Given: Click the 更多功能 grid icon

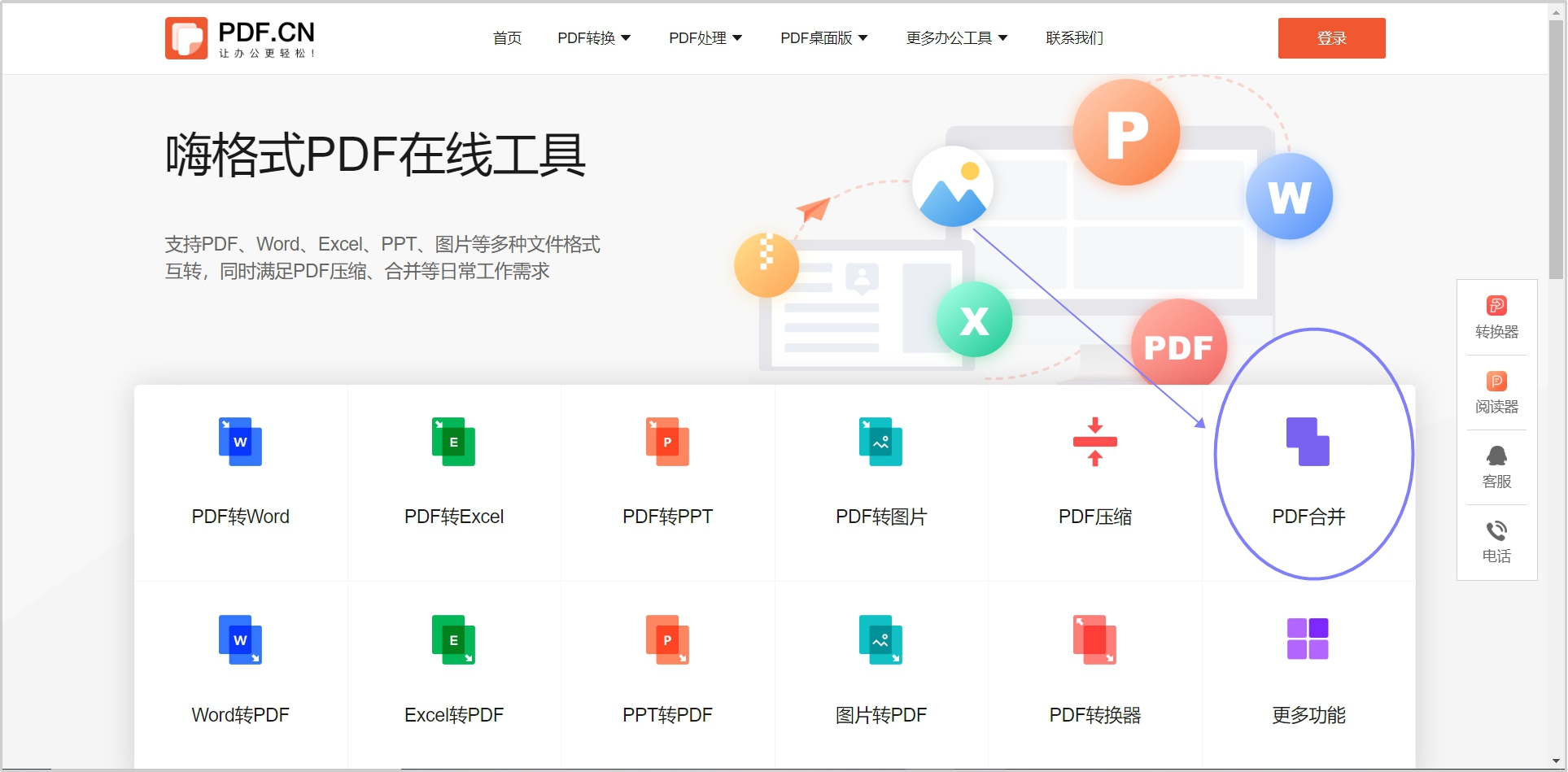Looking at the screenshot, I should [x=1308, y=639].
